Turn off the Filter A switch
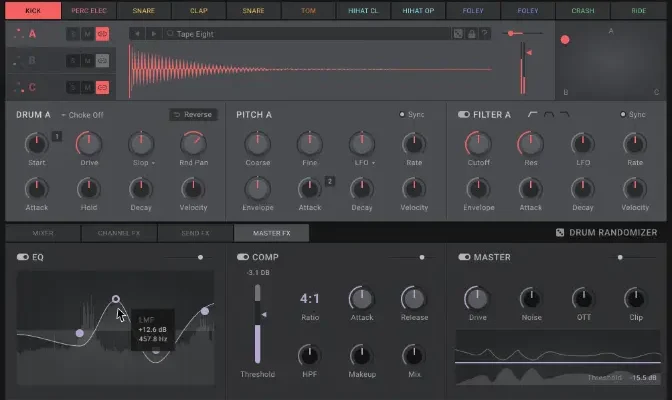Image resolution: width=672 pixels, height=400 pixels. click(464, 115)
